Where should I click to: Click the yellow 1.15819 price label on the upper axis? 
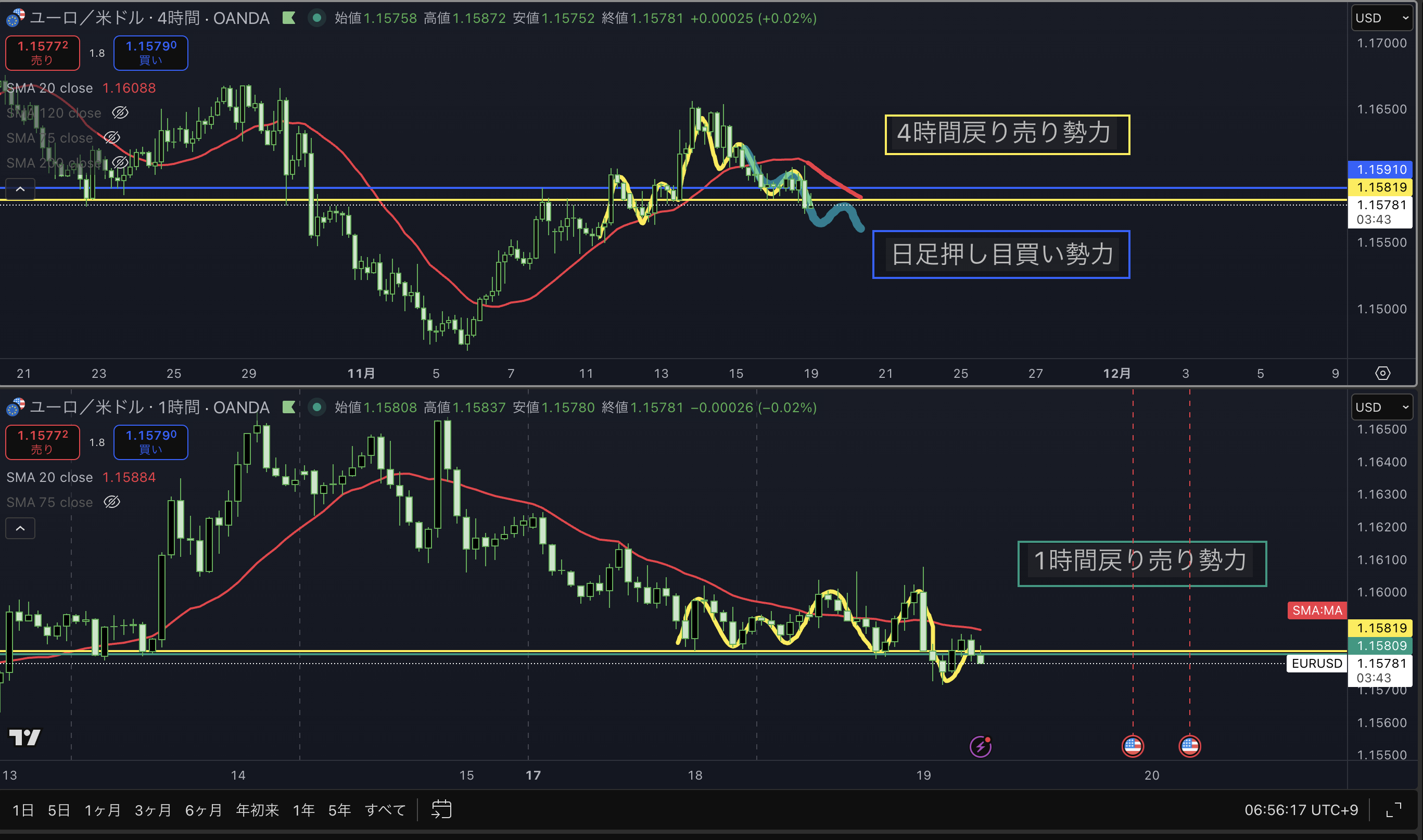1381,187
